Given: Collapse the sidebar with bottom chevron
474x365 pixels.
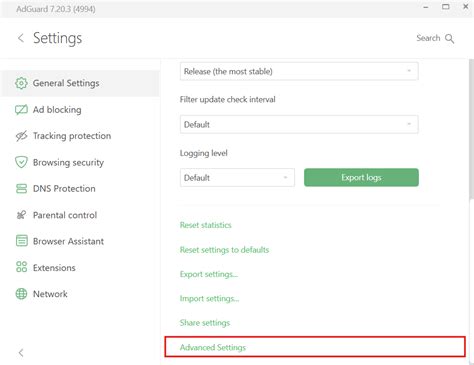Looking at the screenshot, I should 21,353.
